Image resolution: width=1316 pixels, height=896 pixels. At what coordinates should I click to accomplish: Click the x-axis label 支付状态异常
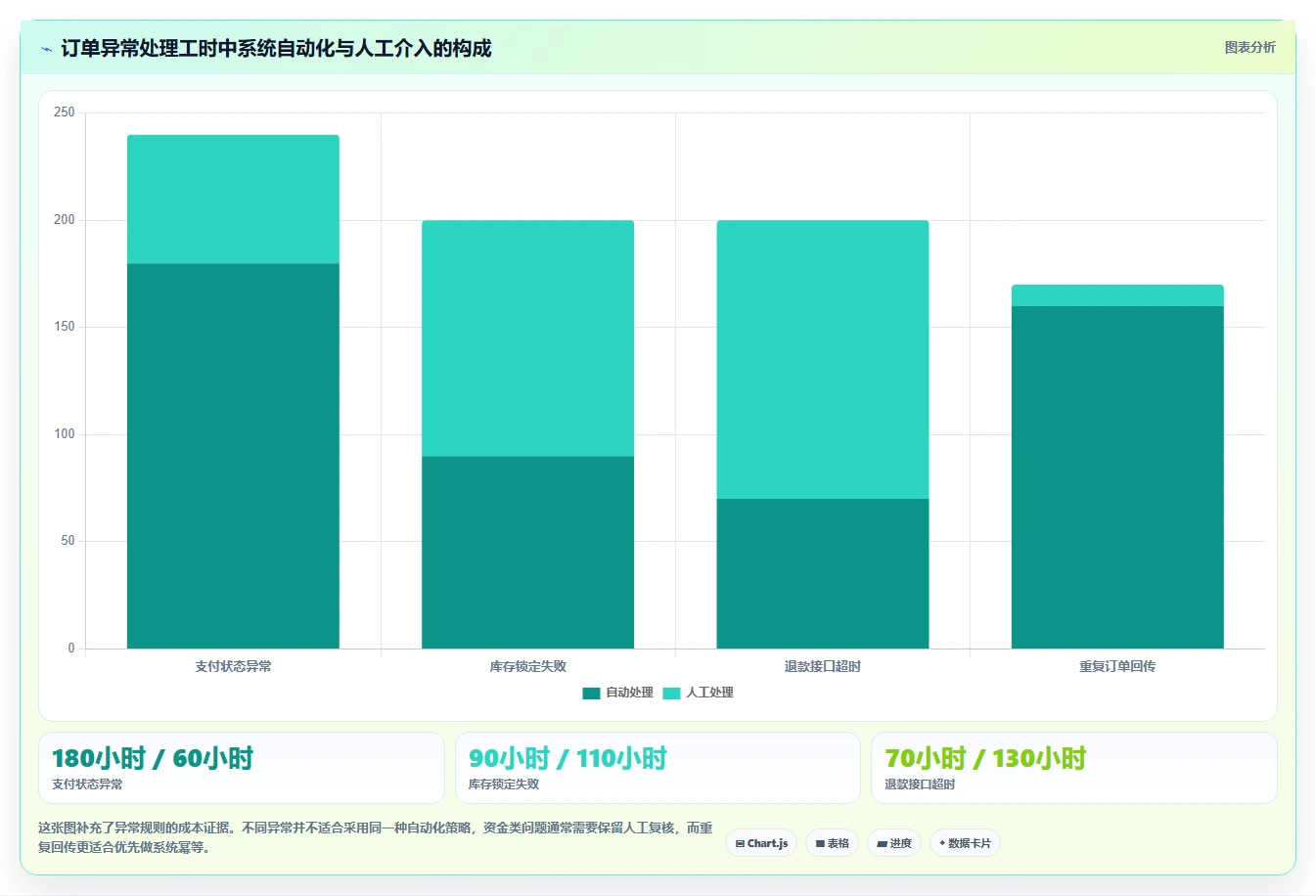(x=233, y=666)
